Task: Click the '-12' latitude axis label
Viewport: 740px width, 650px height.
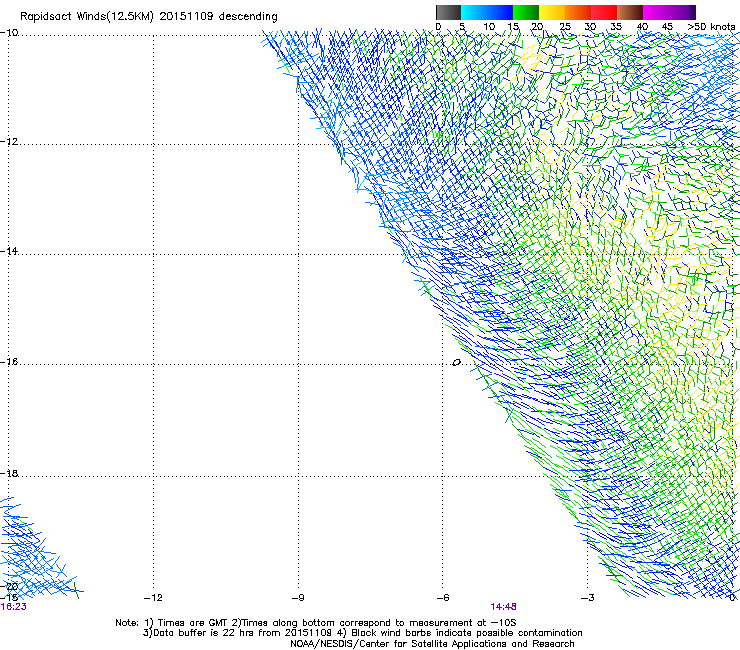Action: [x=9, y=142]
